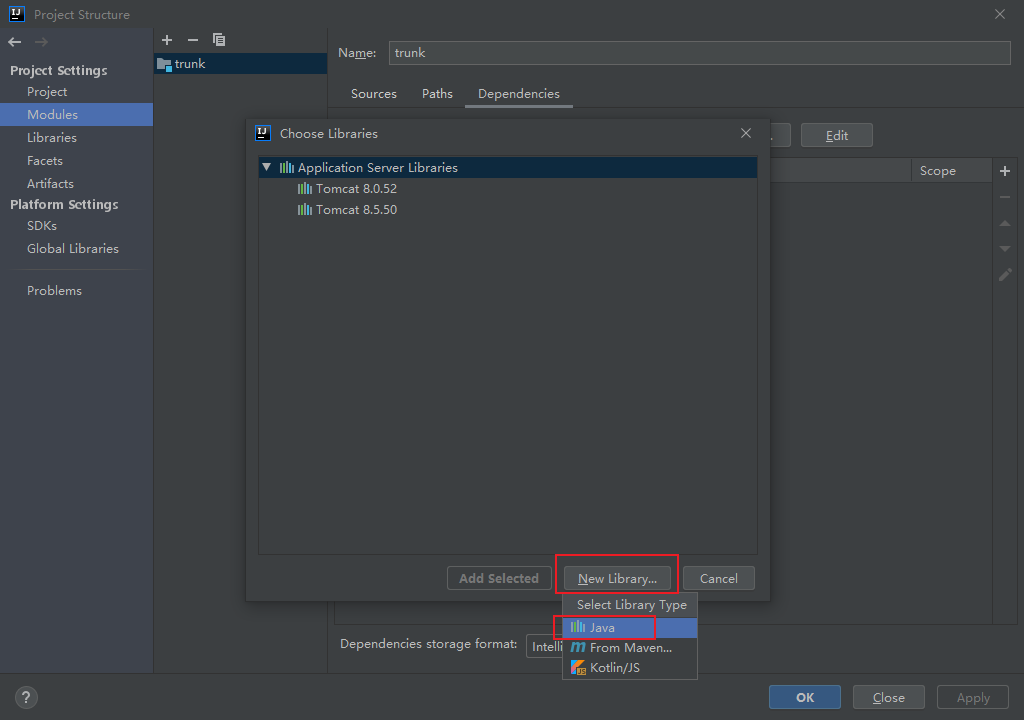Click Cancel in Choose Libraries

(x=718, y=578)
